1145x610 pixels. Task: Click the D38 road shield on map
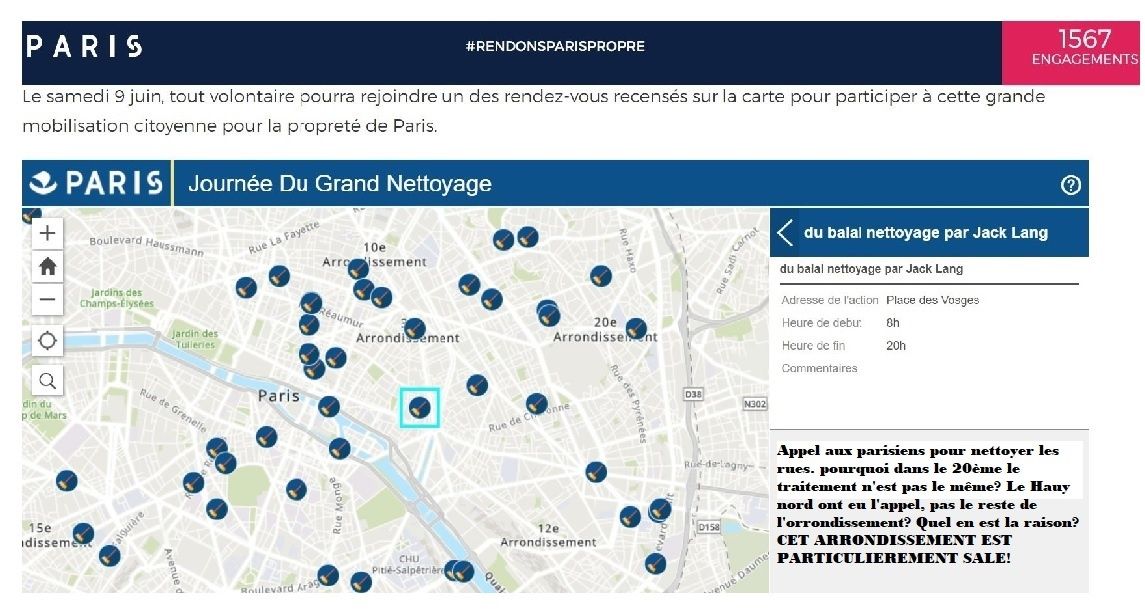[692, 394]
